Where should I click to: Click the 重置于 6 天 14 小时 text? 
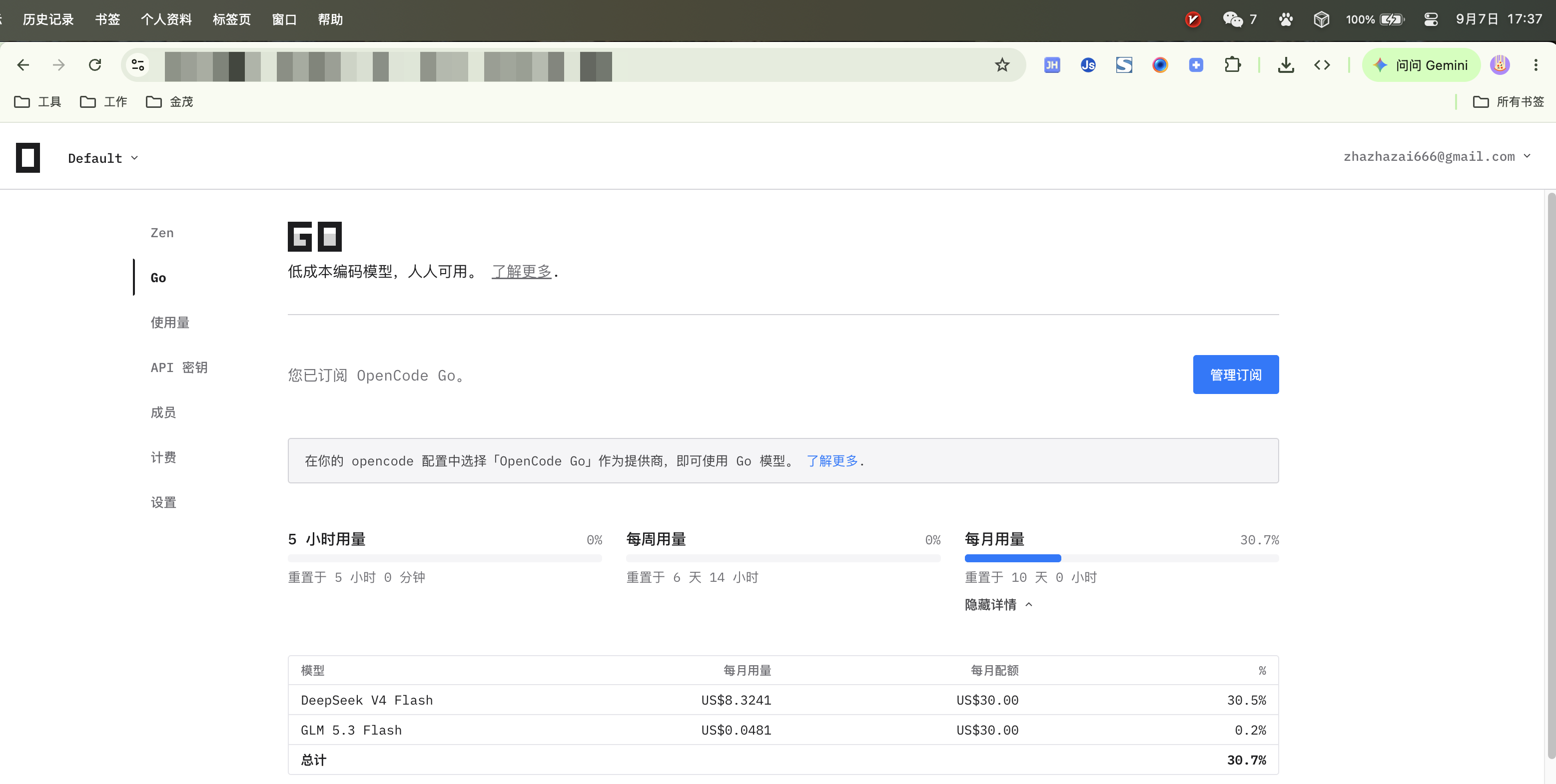tap(692, 578)
